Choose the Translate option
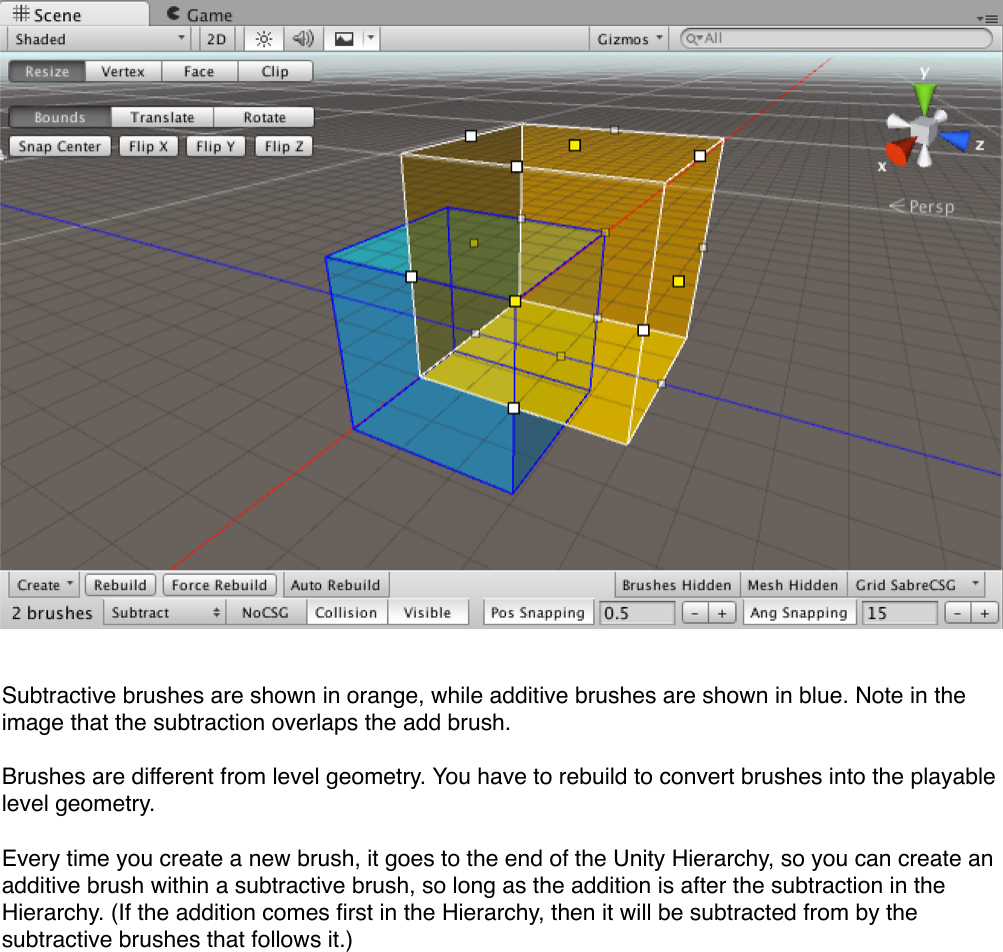This screenshot has height=952, width=1003. [x=162, y=118]
